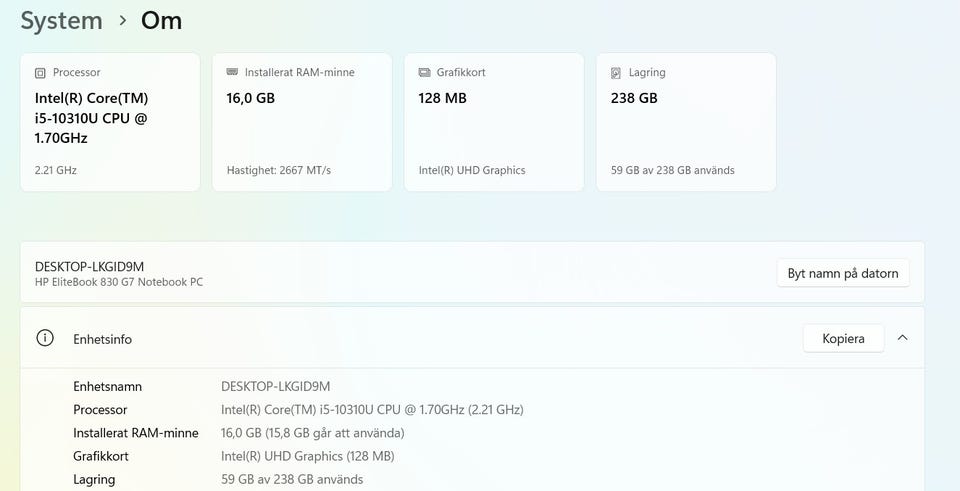Click the RAM-minne memory icon
This screenshot has height=491, width=960.
tap(232, 72)
